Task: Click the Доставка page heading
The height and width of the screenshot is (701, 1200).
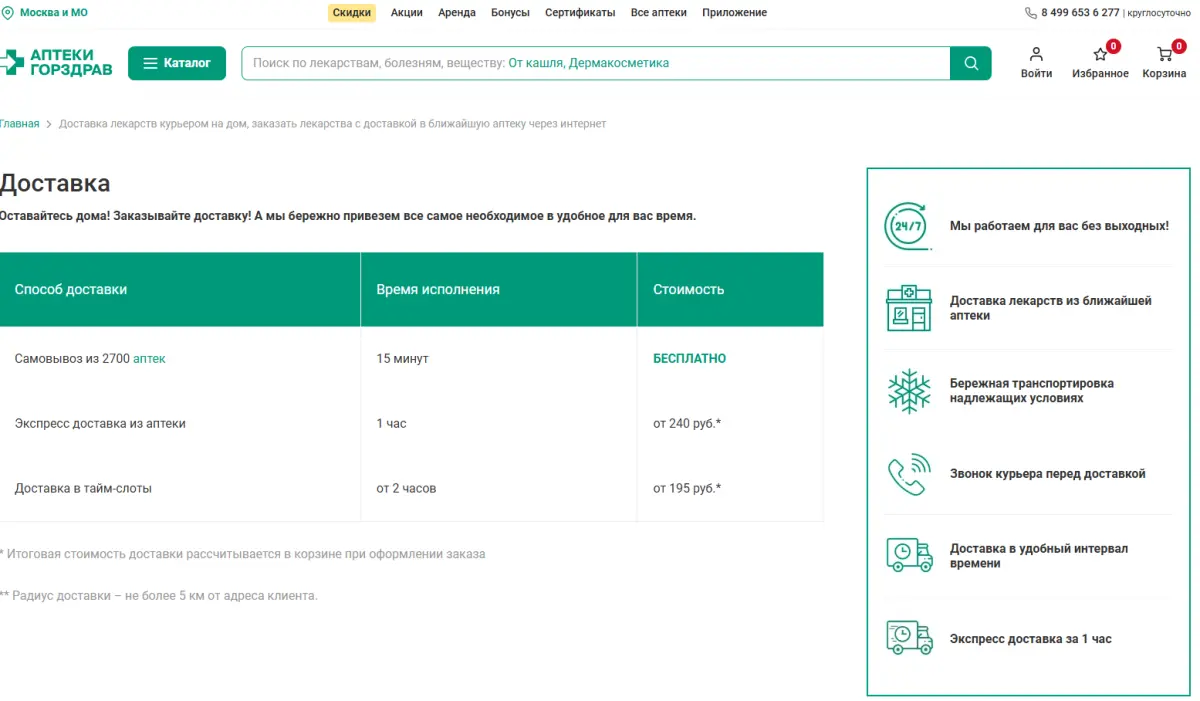Action: tap(55, 183)
